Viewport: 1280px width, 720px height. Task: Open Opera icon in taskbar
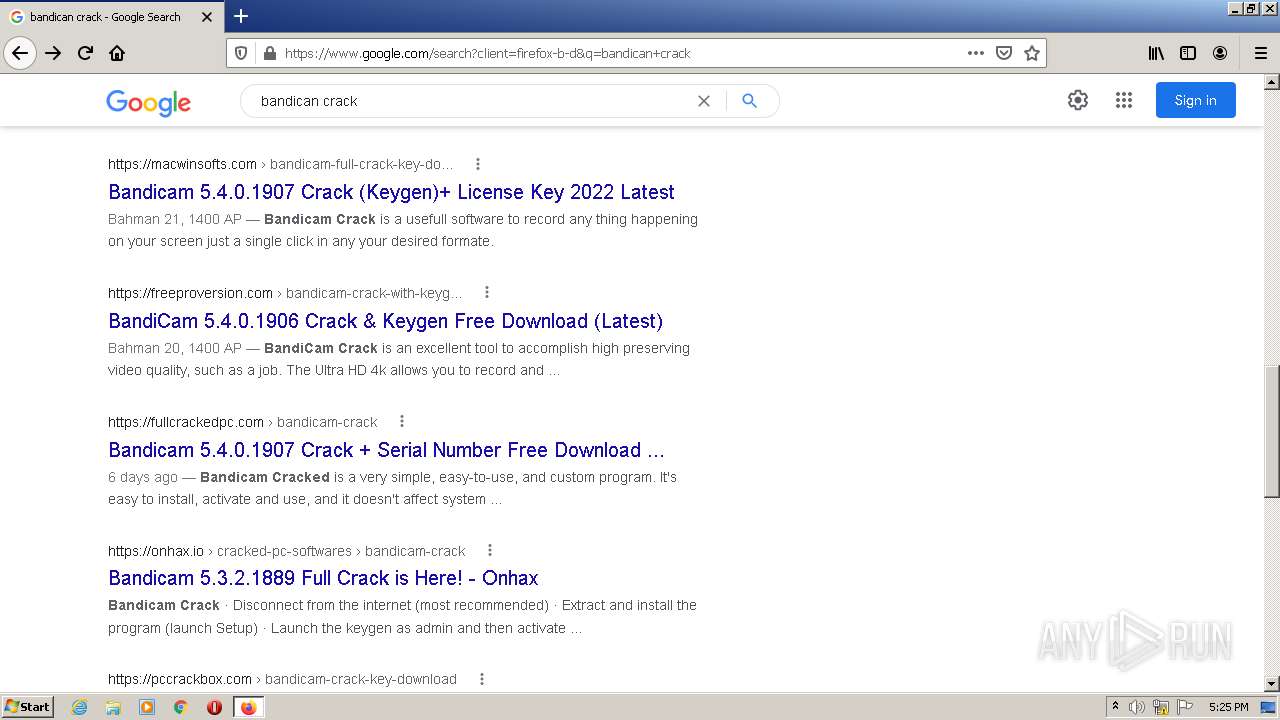(214, 707)
